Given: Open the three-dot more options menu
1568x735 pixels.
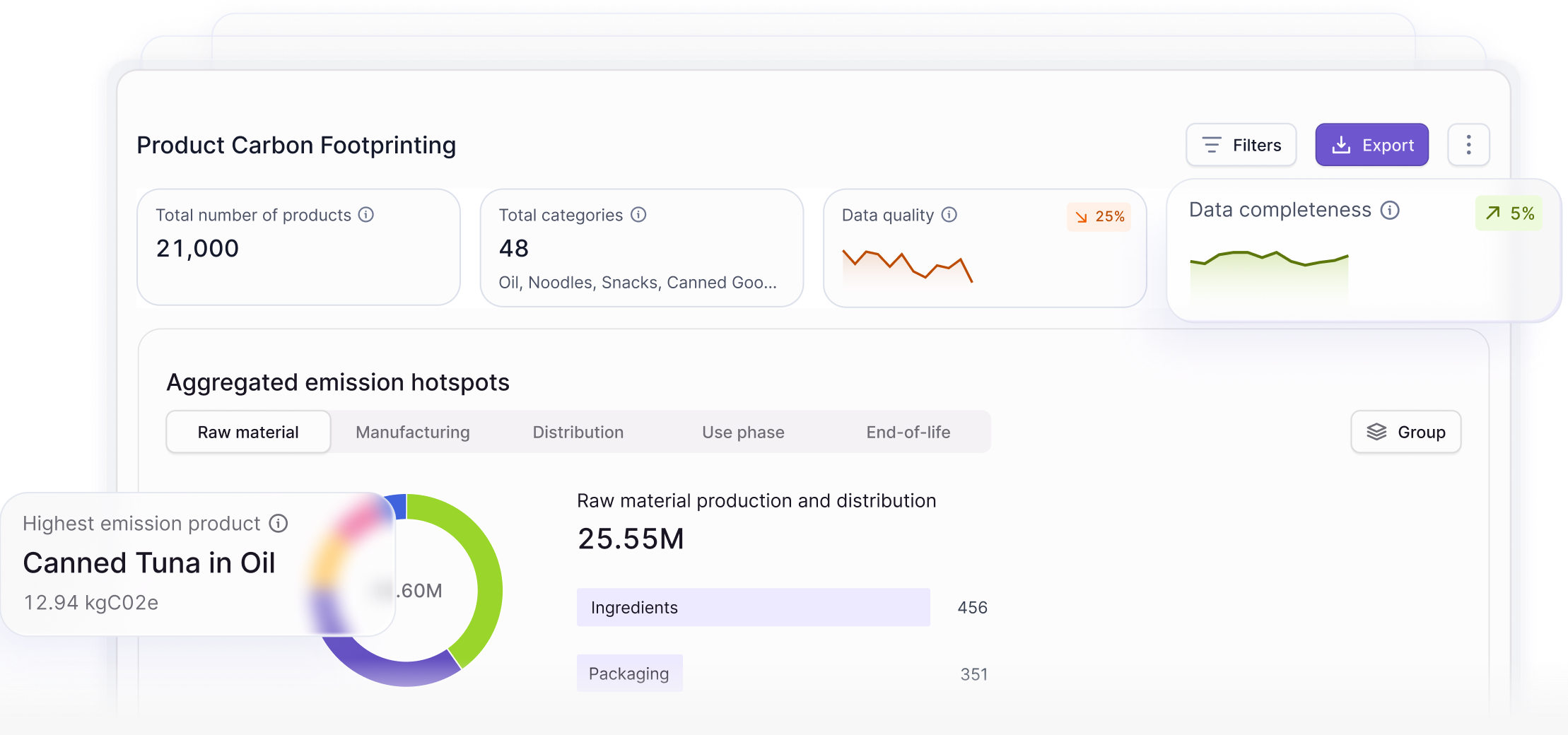Looking at the screenshot, I should pos(1468,145).
